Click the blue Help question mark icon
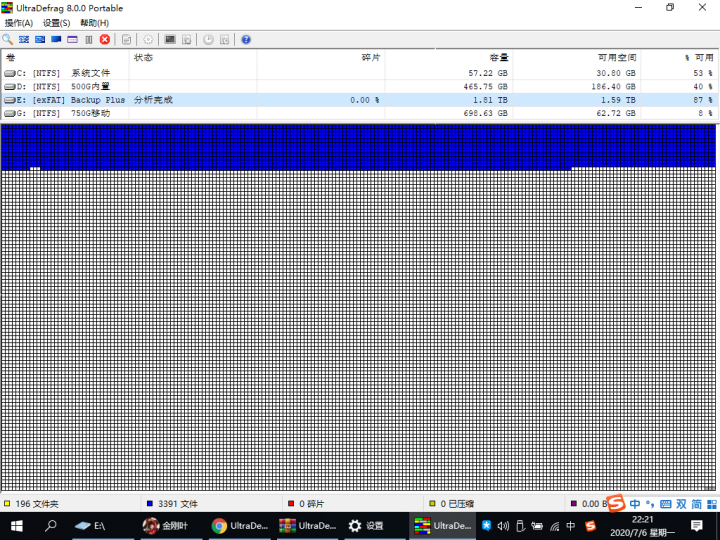This screenshot has width=720, height=540. click(x=246, y=39)
